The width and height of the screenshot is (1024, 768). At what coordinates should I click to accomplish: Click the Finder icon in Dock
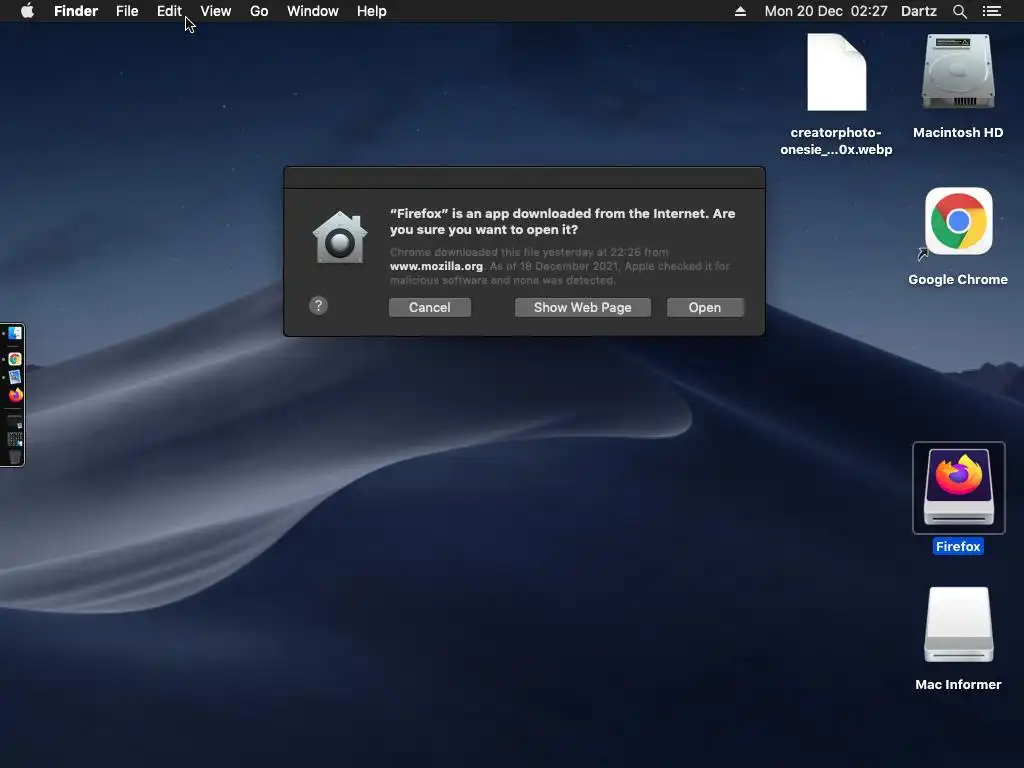click(15, 333)
